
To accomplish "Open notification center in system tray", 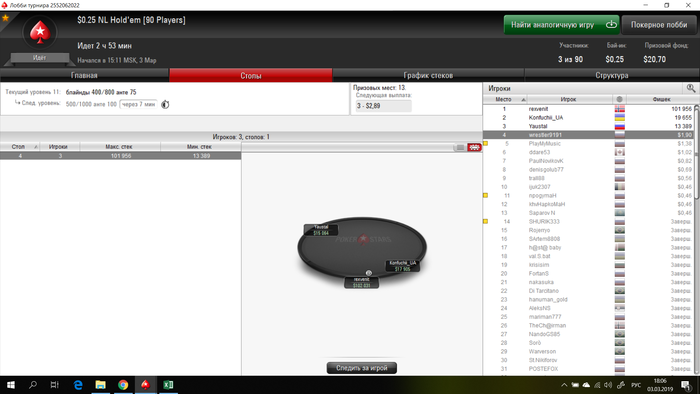I will pyautogui.click(x=687, y=385).
